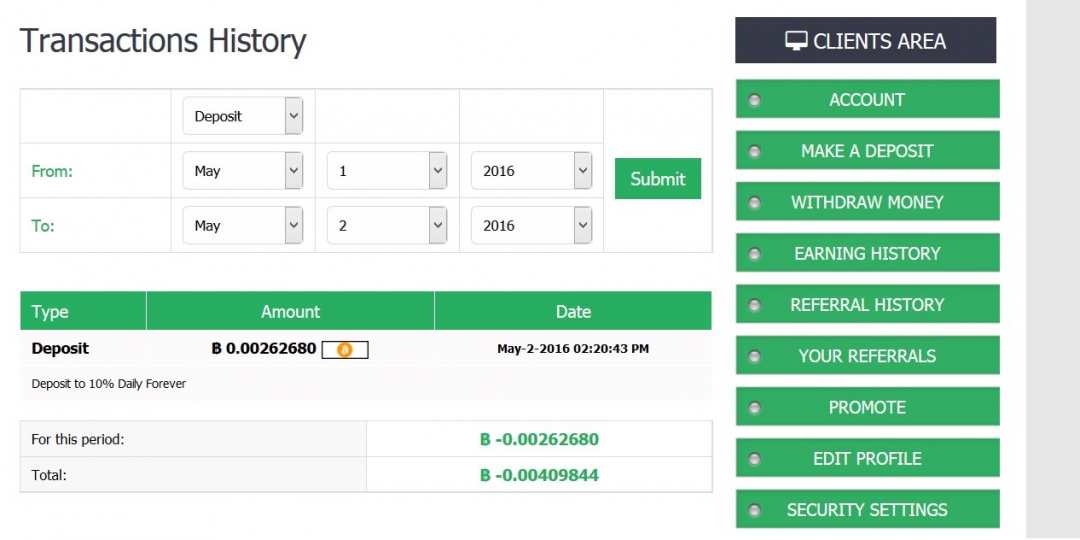Open the Edit Profile menu item
This screenshot has height=540, width=1080.
pos(867,459)
